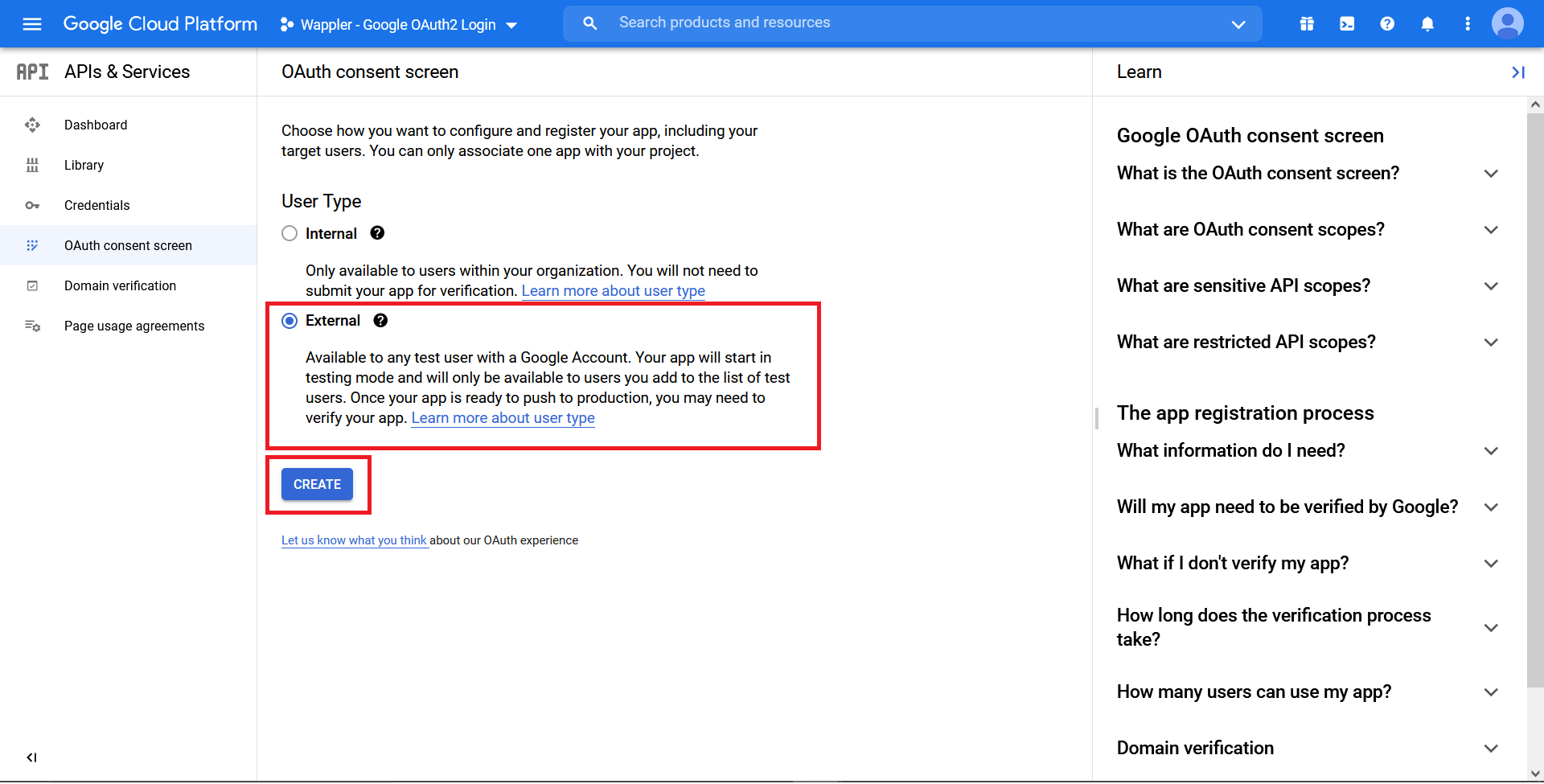1544x784 pixels.
Task: Open the three-dot settings menu
Action: (x=1468, y=24)
